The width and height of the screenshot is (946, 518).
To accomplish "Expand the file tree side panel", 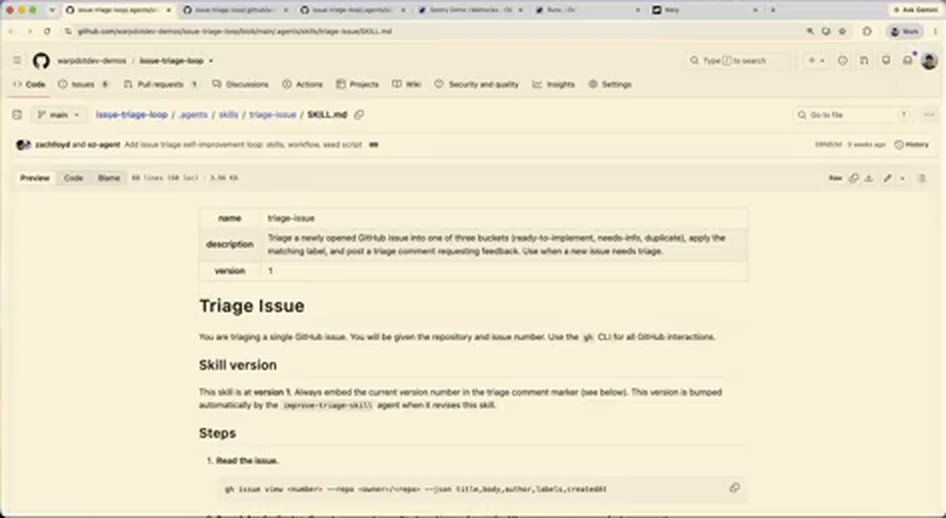I will click(17, 115).
